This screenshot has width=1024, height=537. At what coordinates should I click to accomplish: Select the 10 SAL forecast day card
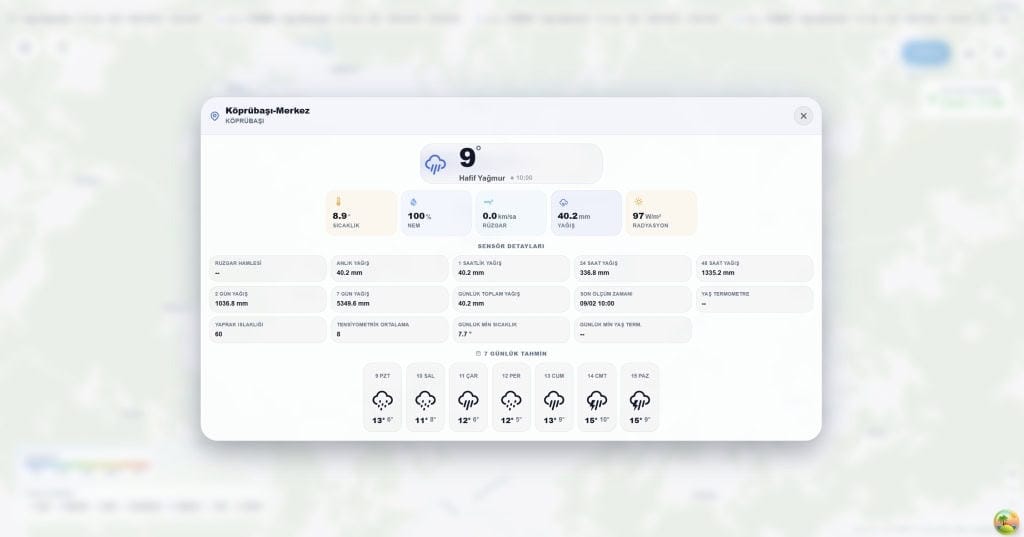click(426, 397)
